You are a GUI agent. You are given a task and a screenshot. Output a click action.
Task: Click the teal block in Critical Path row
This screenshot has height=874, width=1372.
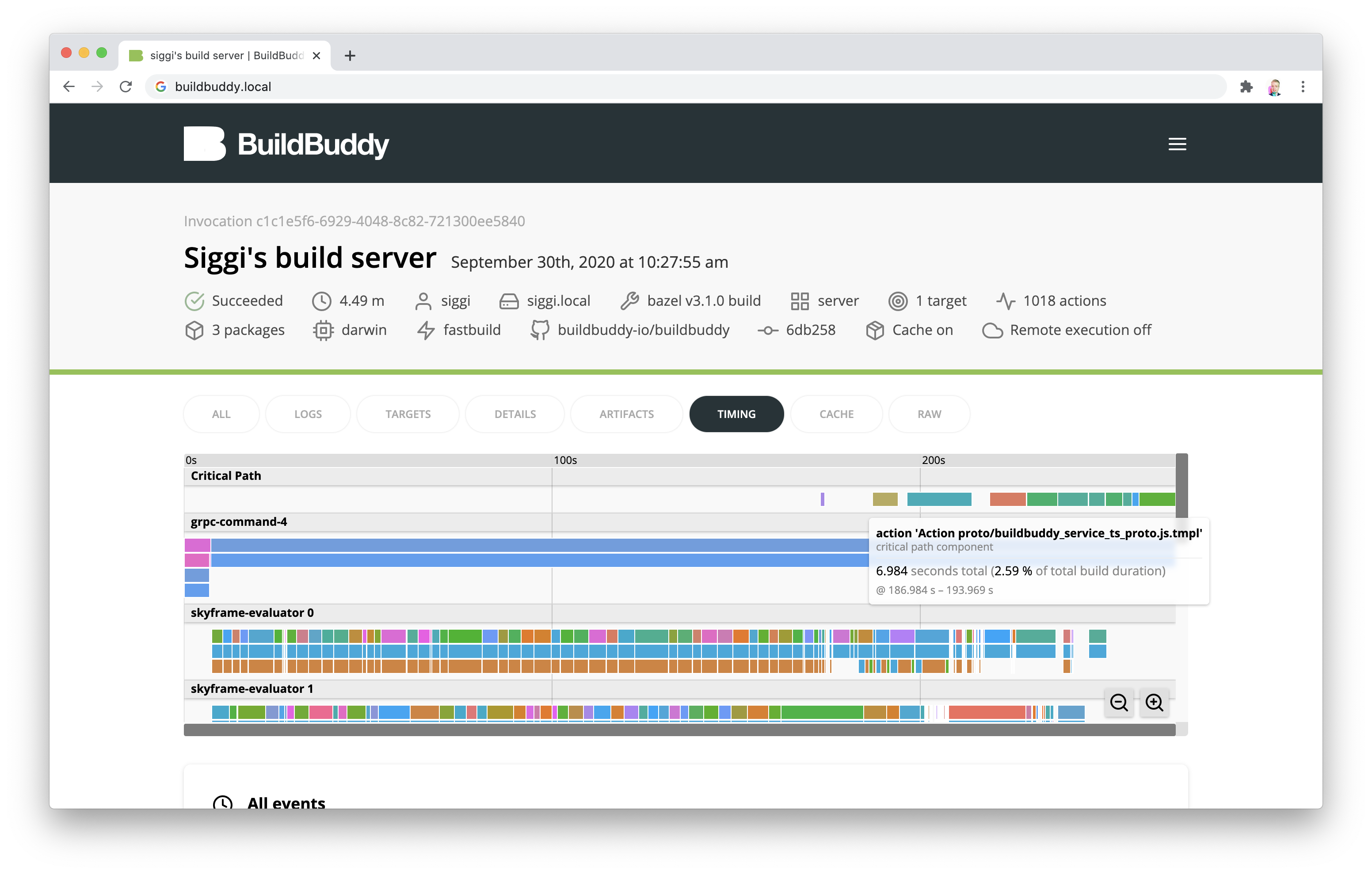(x=939, y=499)
